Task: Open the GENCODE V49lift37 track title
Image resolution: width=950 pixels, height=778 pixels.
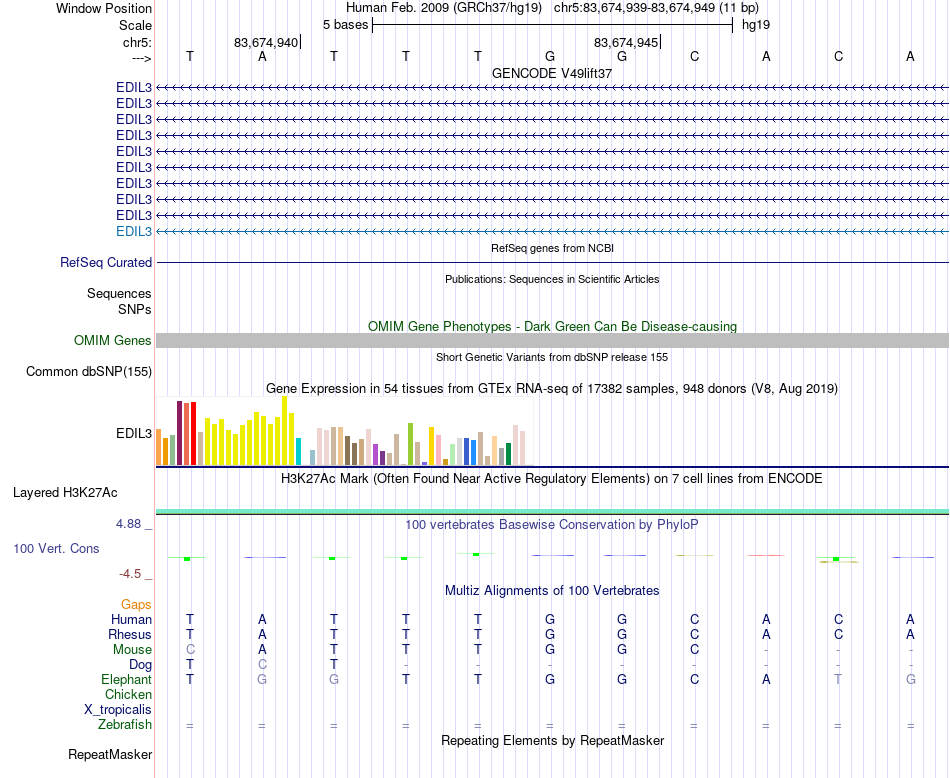Action: [x=552, y=73]
